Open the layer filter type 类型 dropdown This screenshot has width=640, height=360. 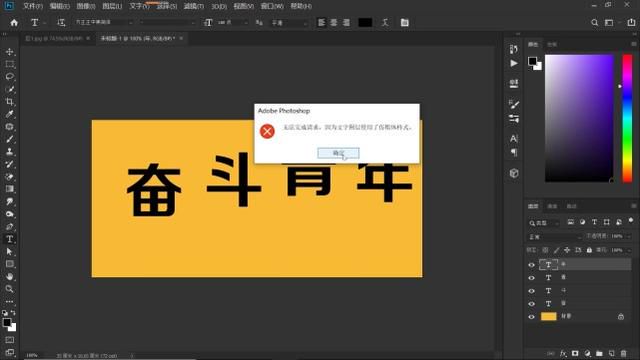pos(544,223)
